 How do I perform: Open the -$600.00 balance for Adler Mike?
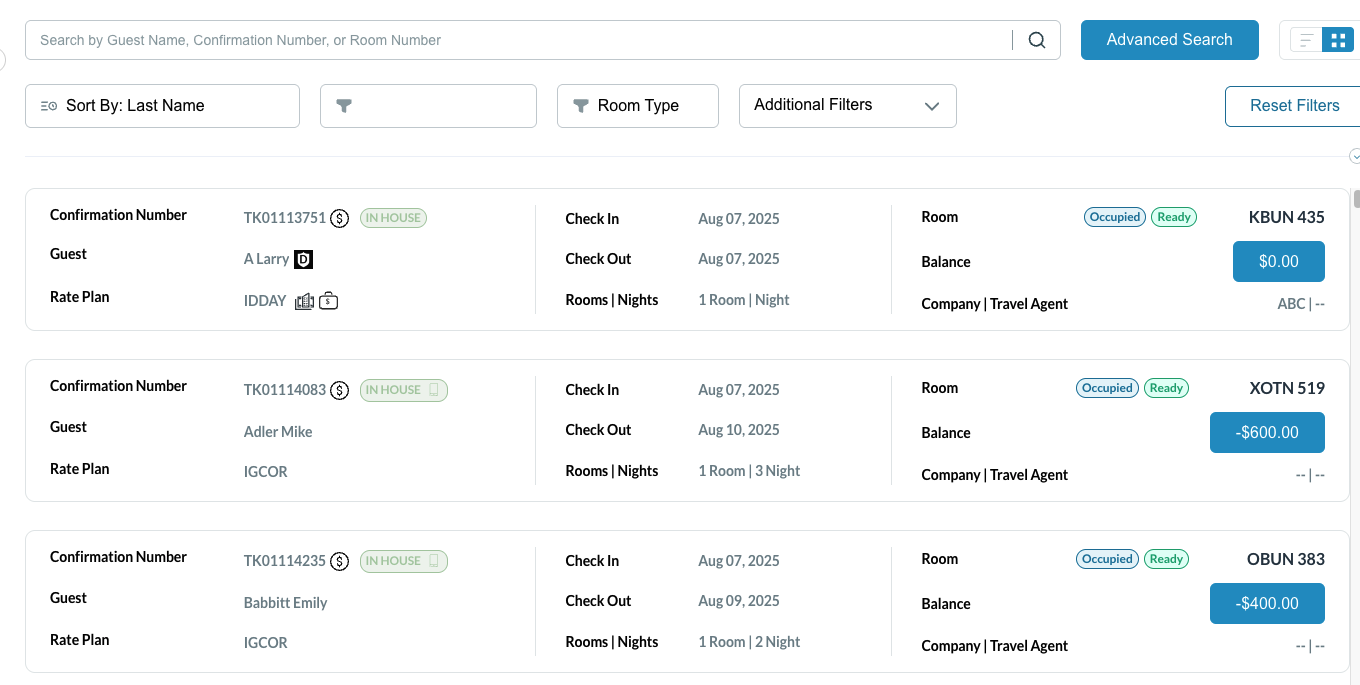coord(1266,433)
